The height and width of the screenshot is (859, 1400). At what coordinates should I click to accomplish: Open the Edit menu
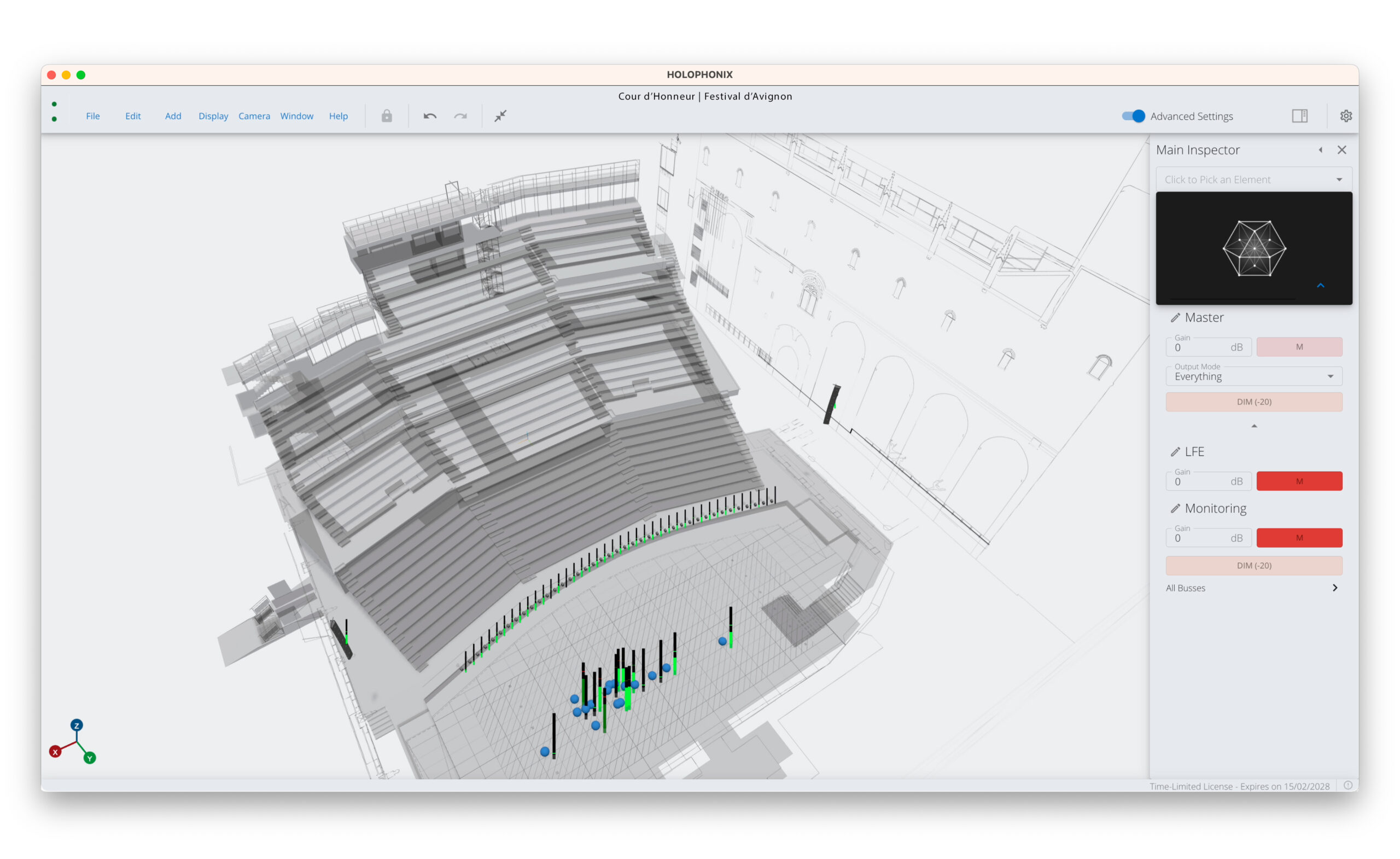(x=132, y=116)
